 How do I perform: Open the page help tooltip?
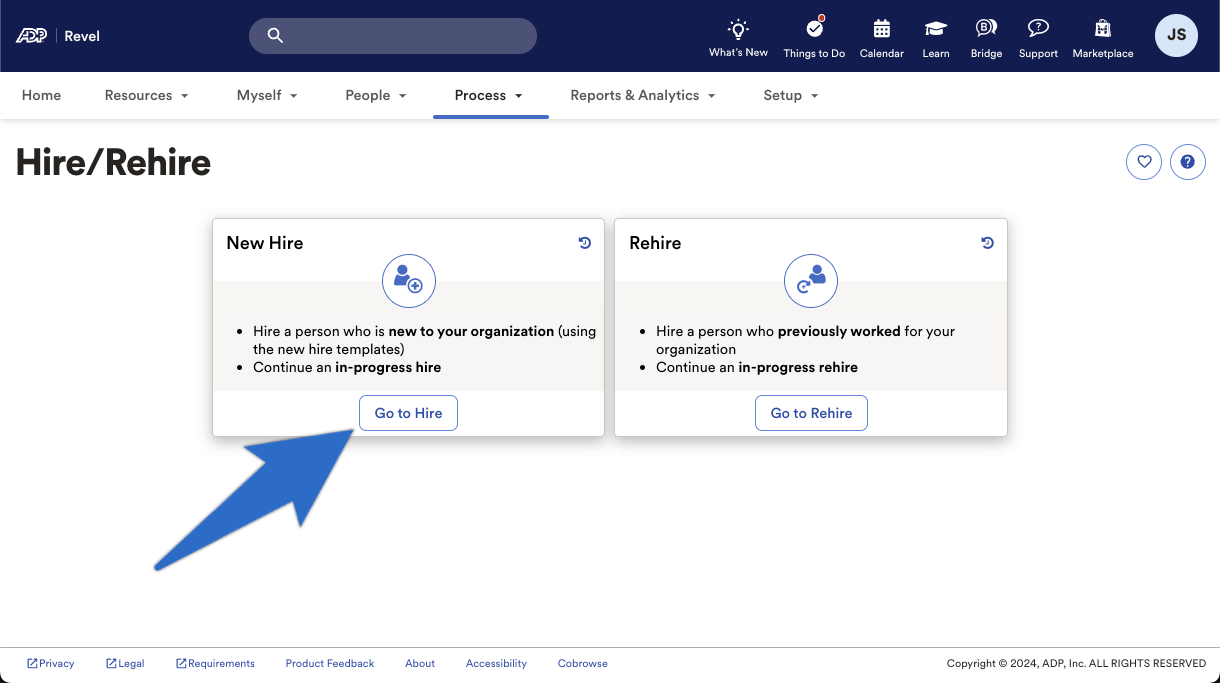click(x=1188, y=161)
